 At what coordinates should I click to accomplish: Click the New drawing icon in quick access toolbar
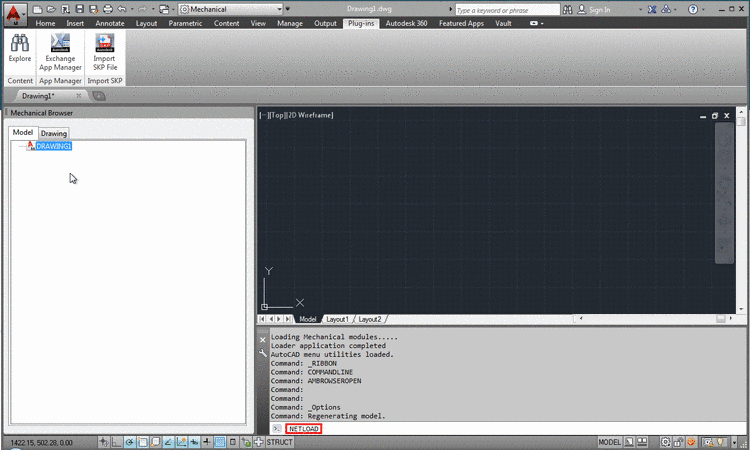(x=38, y=9)
